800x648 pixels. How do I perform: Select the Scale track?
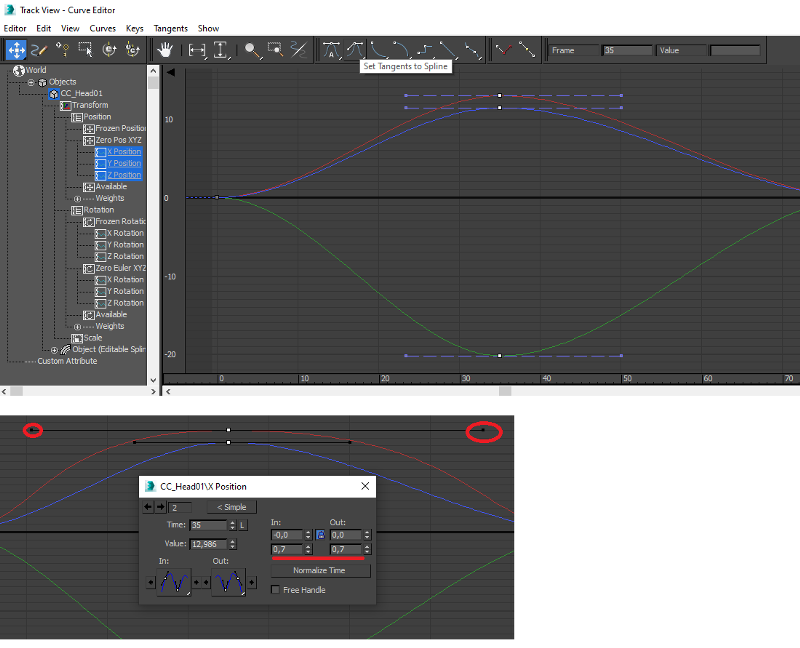tap(93, 338)
